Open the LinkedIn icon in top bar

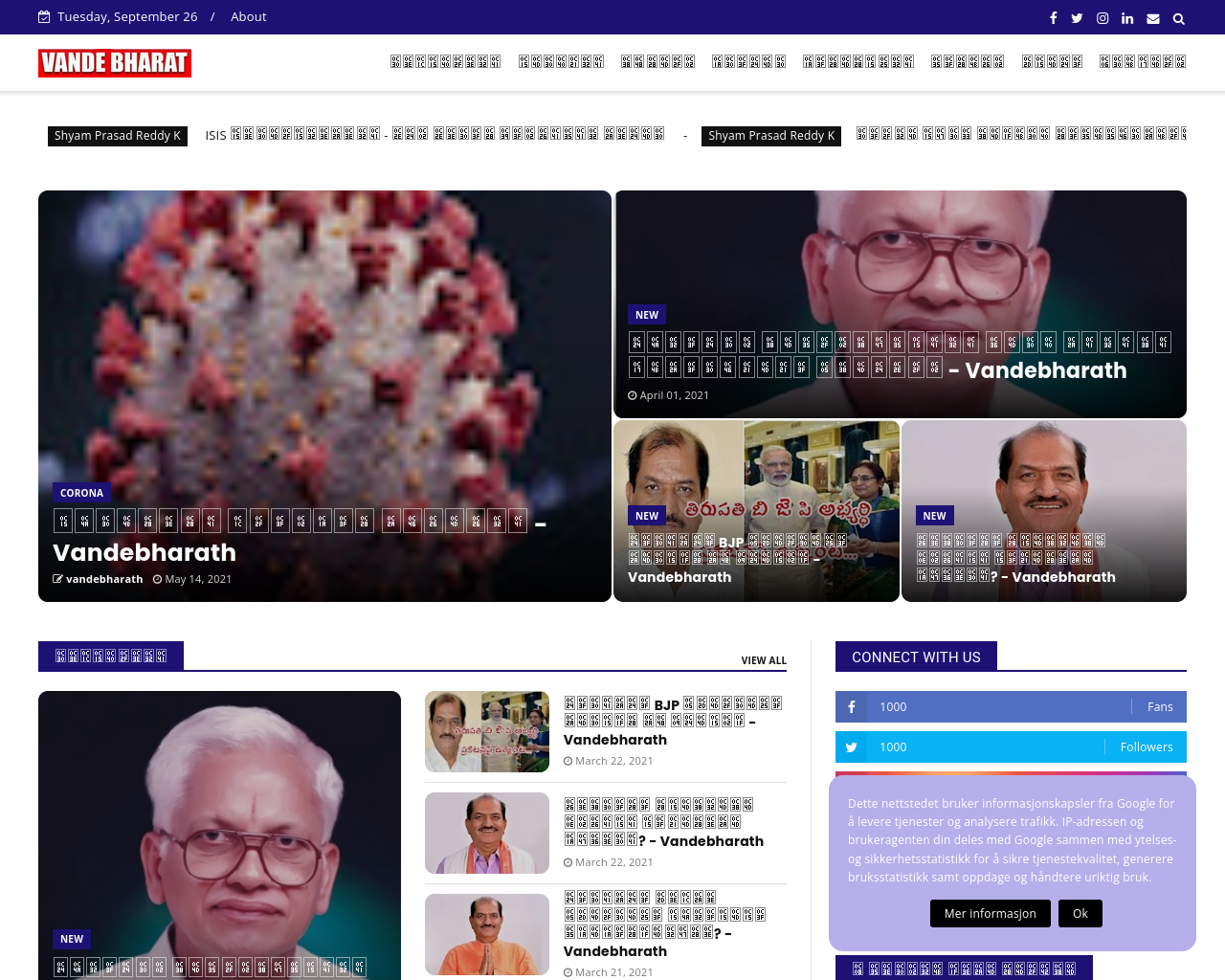1127,18
